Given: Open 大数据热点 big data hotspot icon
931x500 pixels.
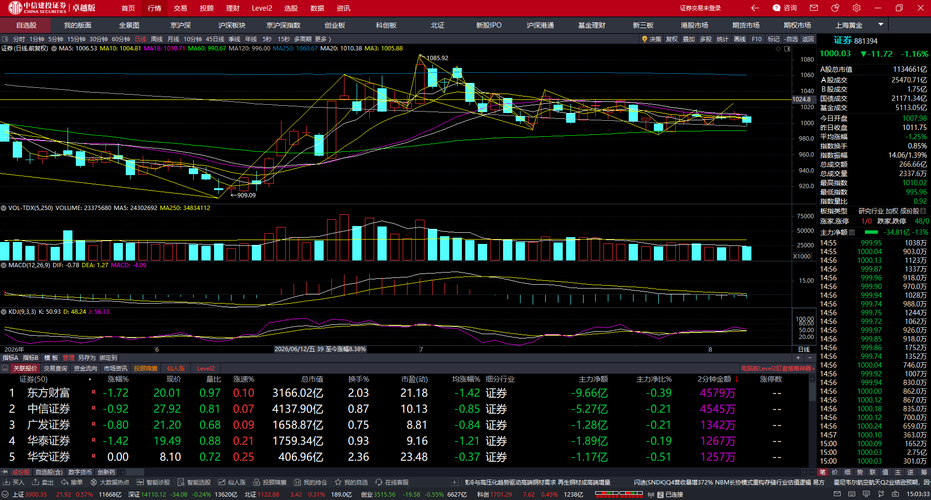Looking at the screenshot, I should tap(93, 482).
